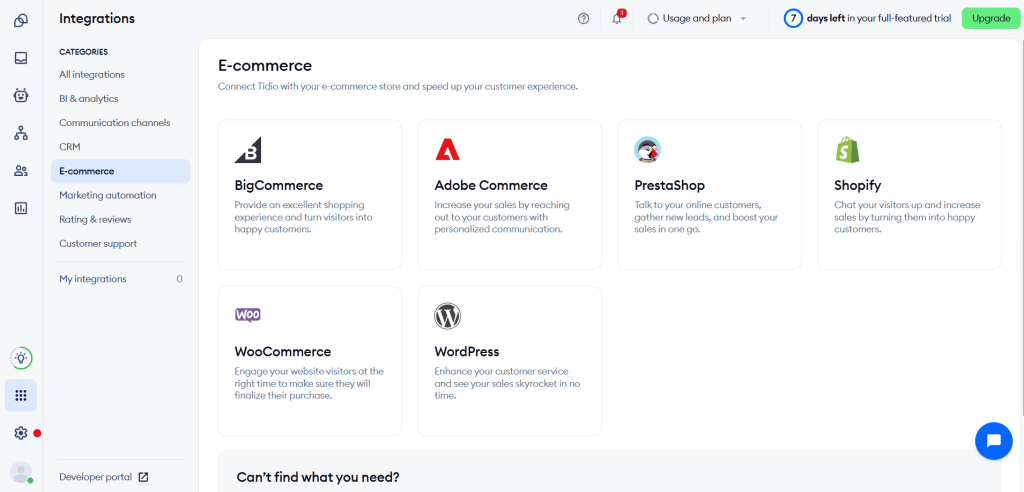Open the Customers people icon

tap(21, 171)
